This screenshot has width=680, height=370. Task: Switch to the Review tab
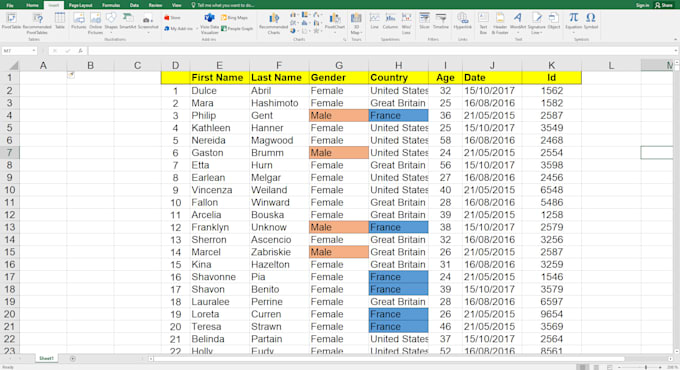point(155,5)
